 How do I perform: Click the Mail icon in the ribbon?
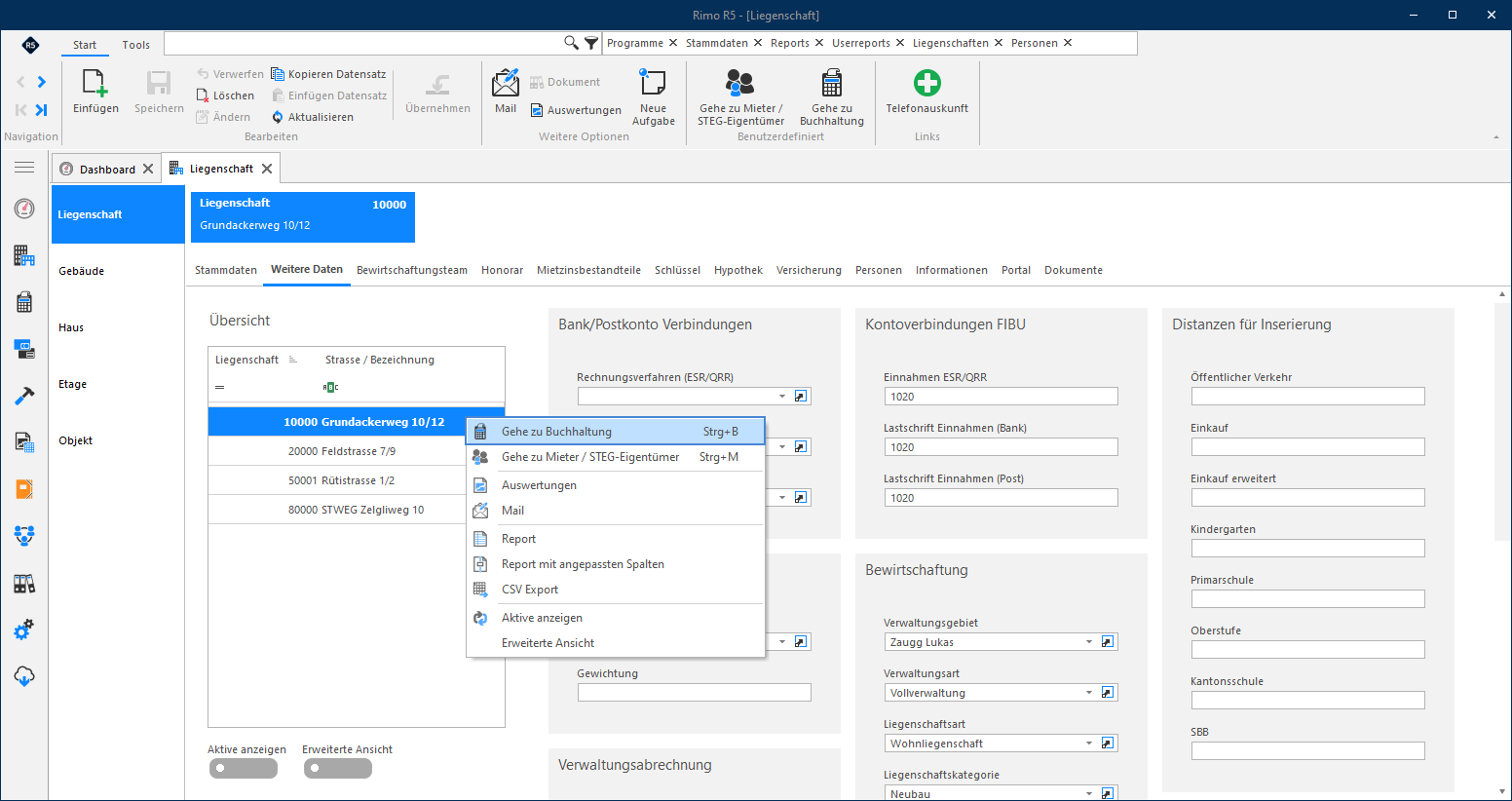[506, 83]
